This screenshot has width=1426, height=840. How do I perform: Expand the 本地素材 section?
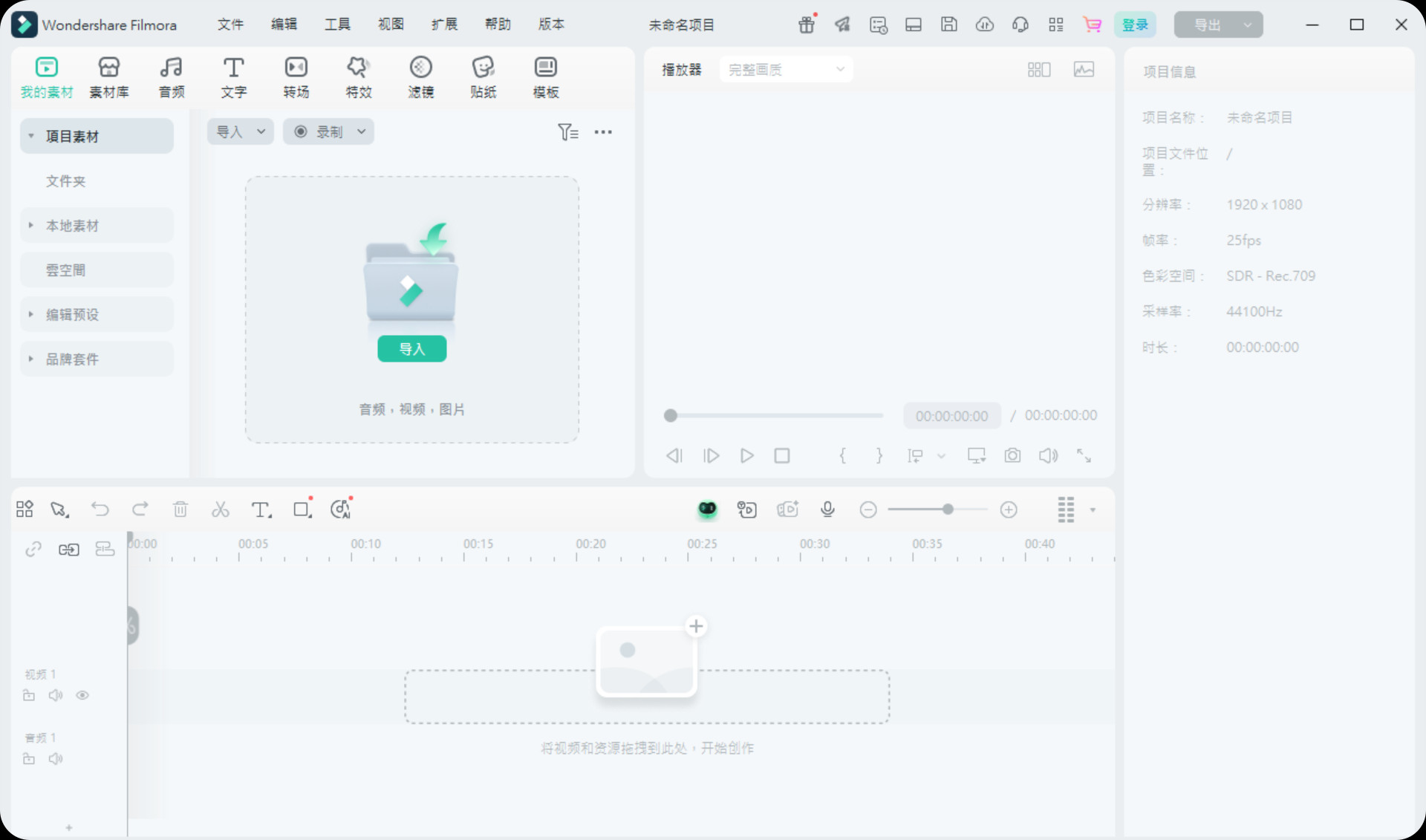pos(31,225)
